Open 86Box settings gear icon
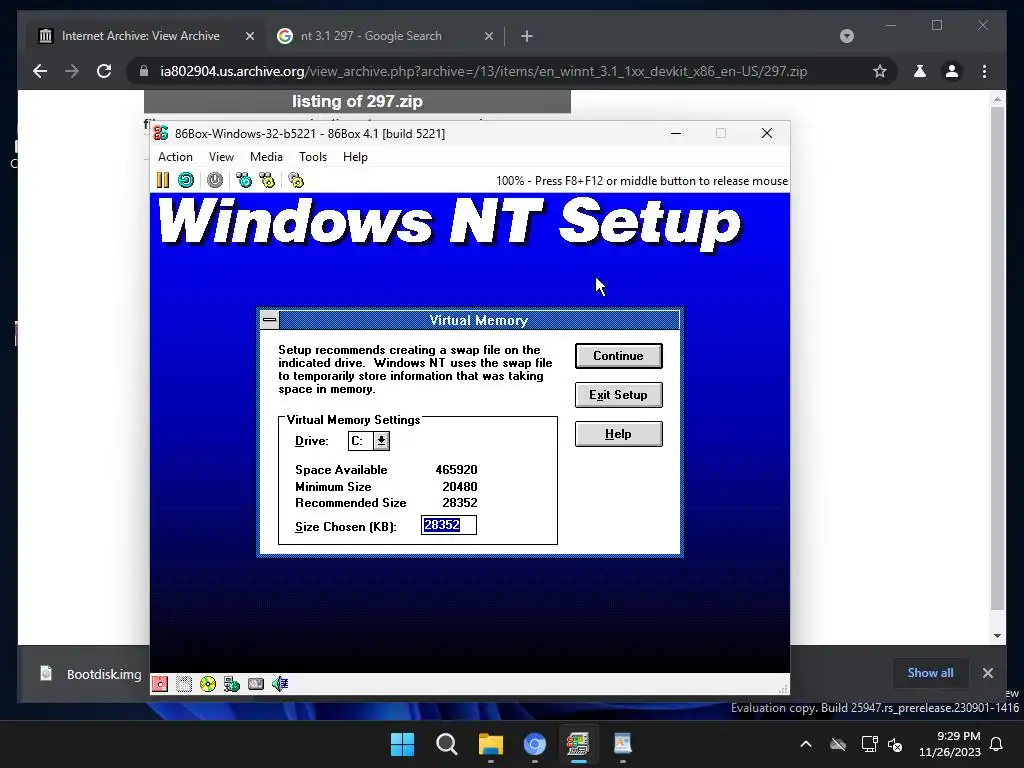Viewport: 1024px width, 768px height. (x=296, y=180)
